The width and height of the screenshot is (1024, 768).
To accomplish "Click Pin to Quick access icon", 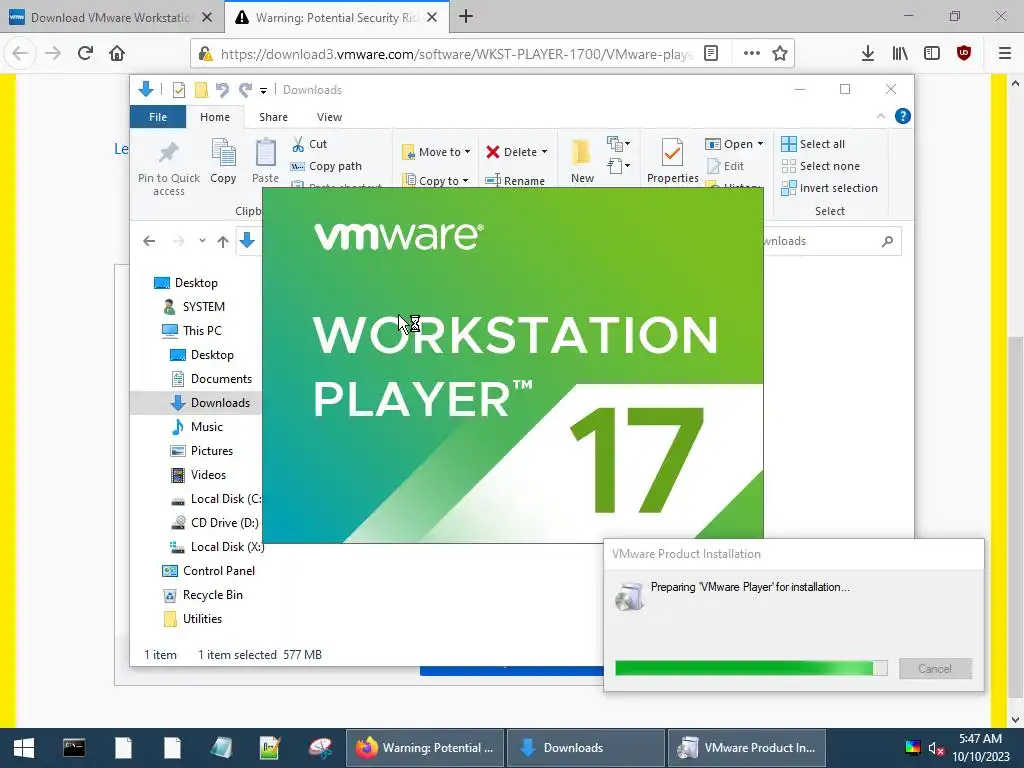I will click(168, 168).
